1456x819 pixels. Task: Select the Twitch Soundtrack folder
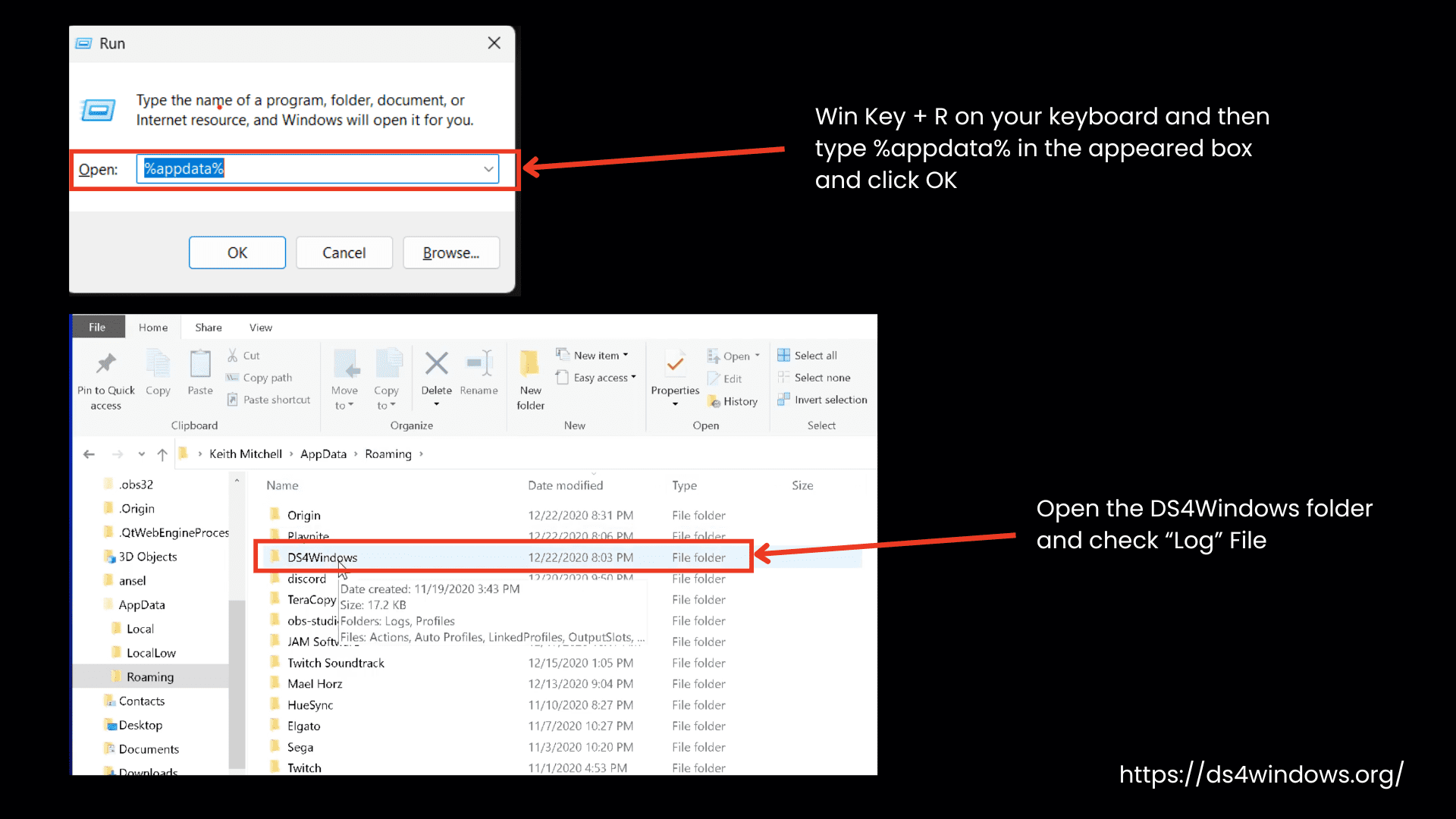pyautogui.click(x=336, y=663)
